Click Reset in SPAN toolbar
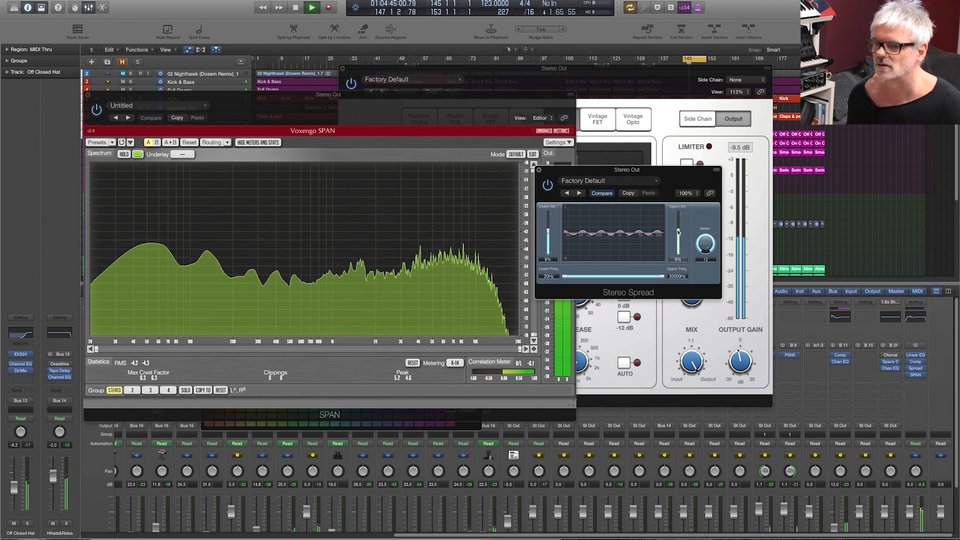The height and width of the screenshot is (540, 960). (189, 142)
